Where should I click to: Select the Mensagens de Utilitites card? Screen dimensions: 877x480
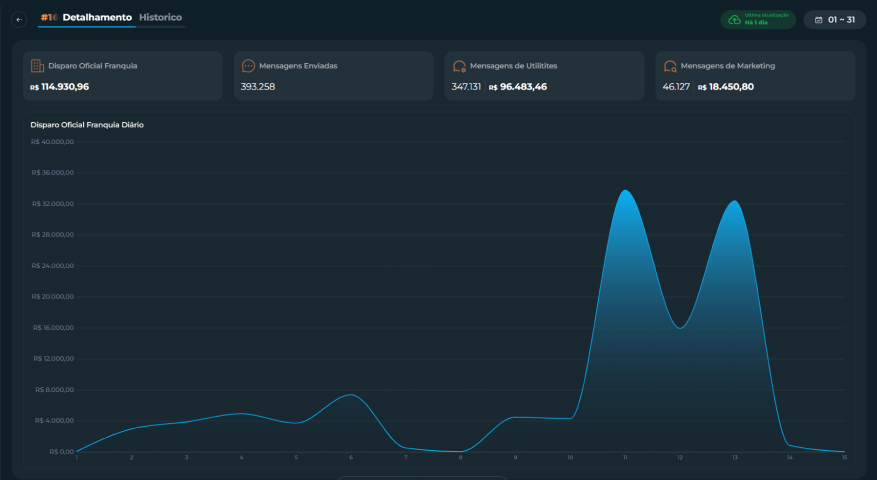pyautogui.click(x=544, y=76)
